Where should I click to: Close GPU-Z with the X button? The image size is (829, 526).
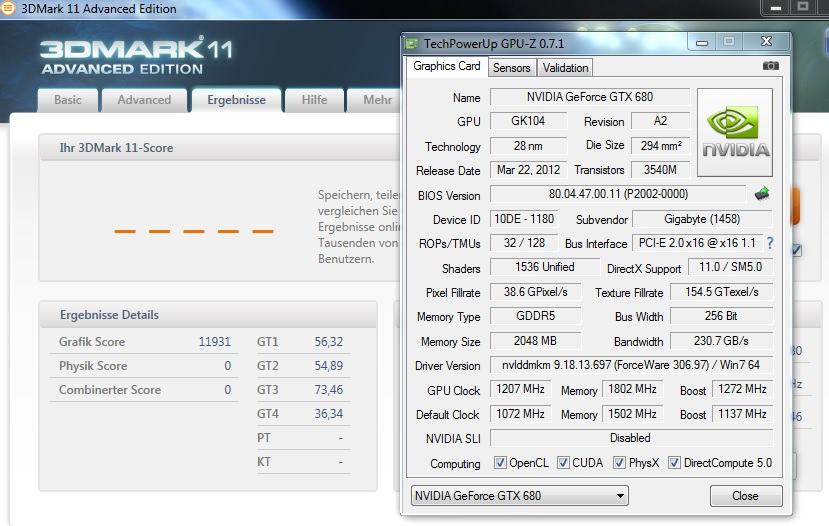[767, 41]
